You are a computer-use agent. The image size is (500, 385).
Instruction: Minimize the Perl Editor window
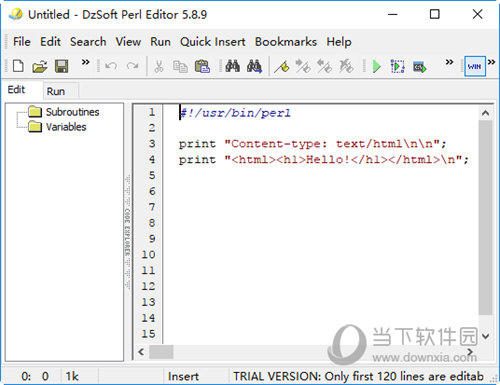393,14
